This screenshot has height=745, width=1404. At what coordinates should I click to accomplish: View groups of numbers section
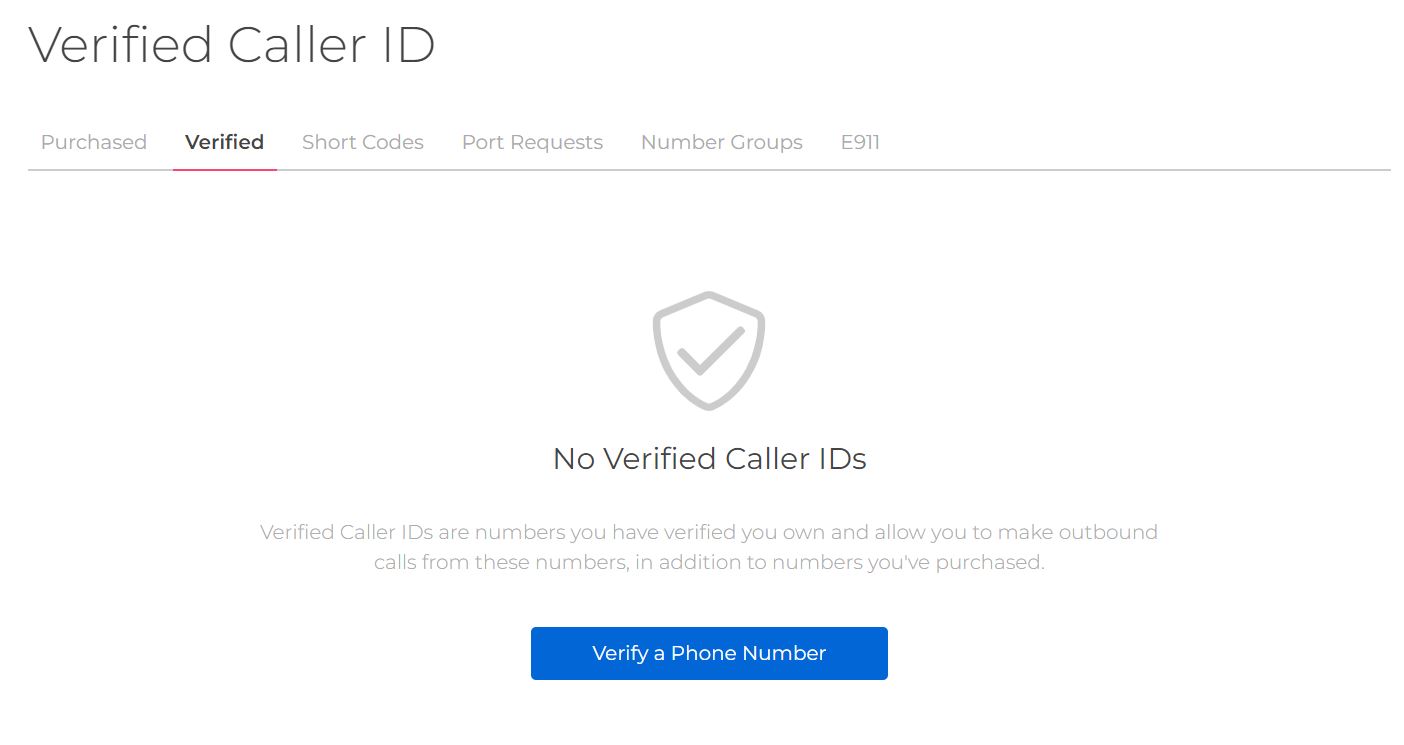pyautogui.click(x=721, y=142)
